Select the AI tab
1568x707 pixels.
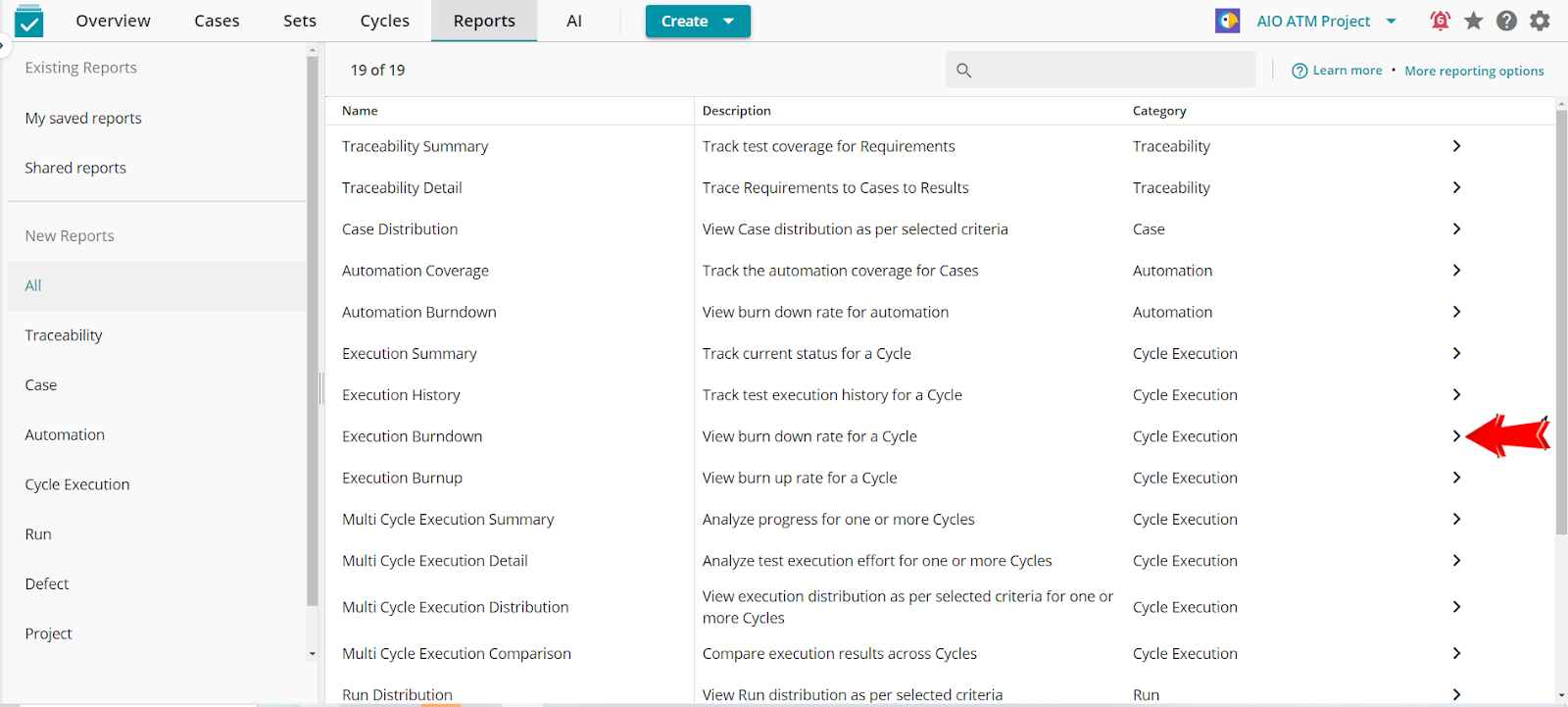(574, 21)
